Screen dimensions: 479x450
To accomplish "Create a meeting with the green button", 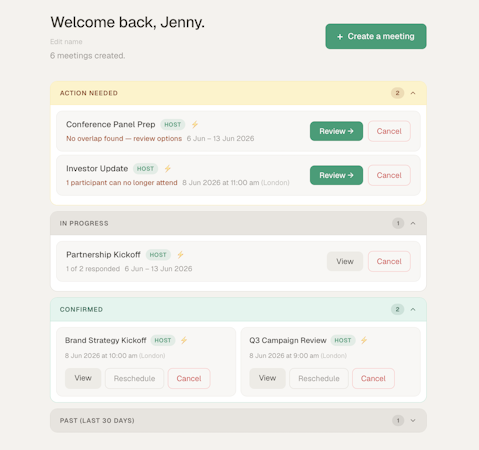I will click(x=376, y=36).
